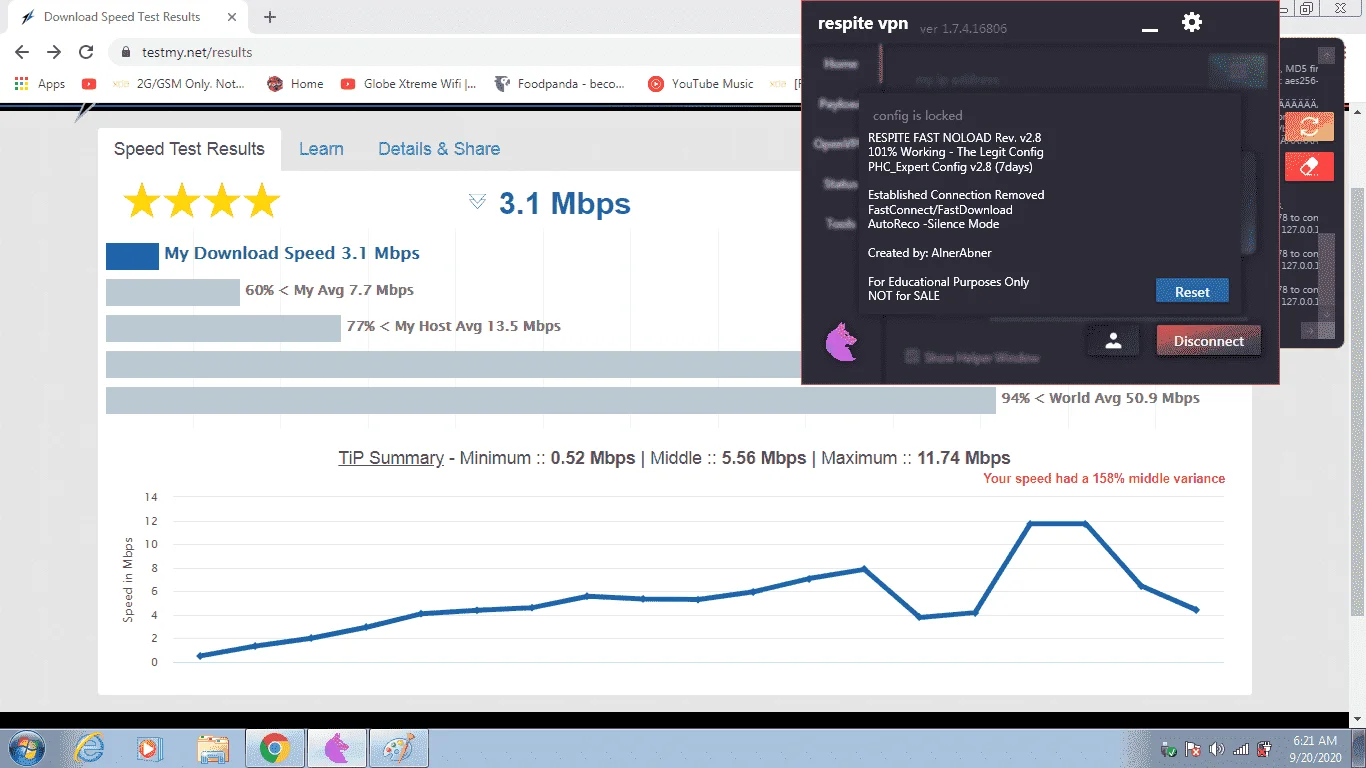Open Windows Media Player from the taskbar
This screenshot has width=1366, height=768.
tap(150, 748)
